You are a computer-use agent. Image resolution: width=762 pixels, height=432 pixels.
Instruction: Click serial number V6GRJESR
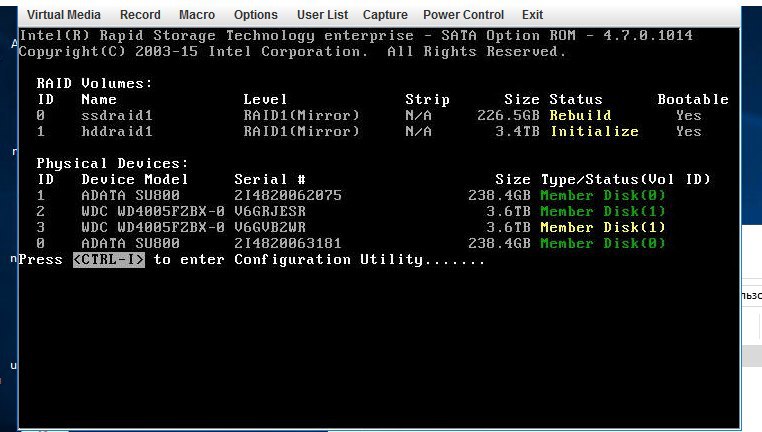[x=270, y=211]
